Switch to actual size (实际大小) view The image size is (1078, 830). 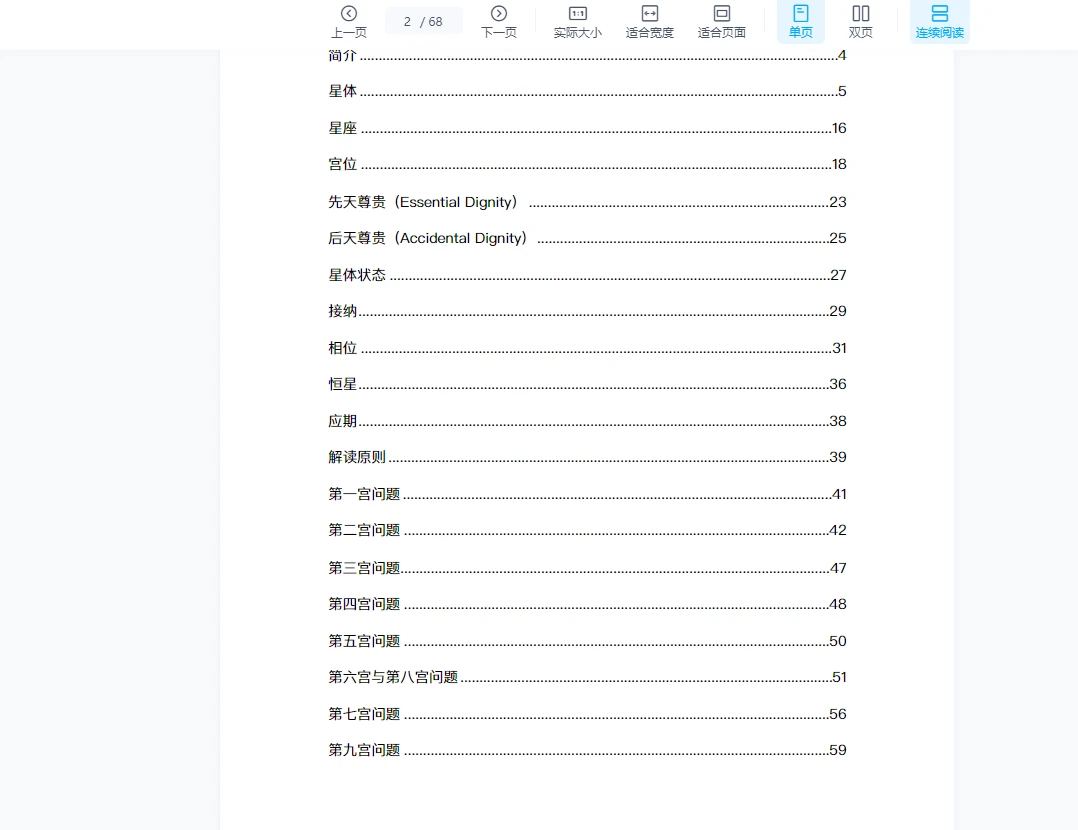pos(576,22)
